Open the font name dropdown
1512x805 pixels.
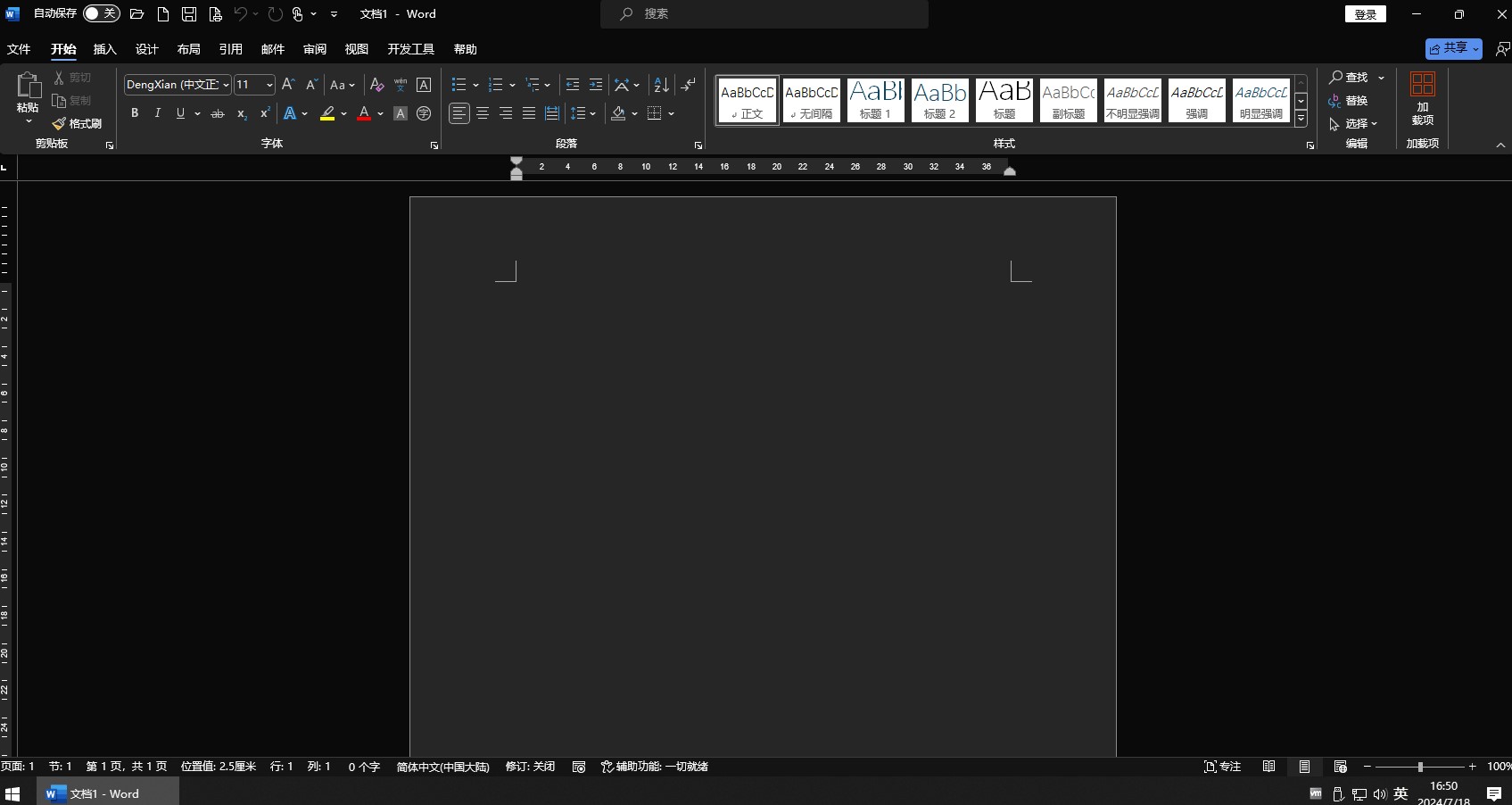click(226, 85)
